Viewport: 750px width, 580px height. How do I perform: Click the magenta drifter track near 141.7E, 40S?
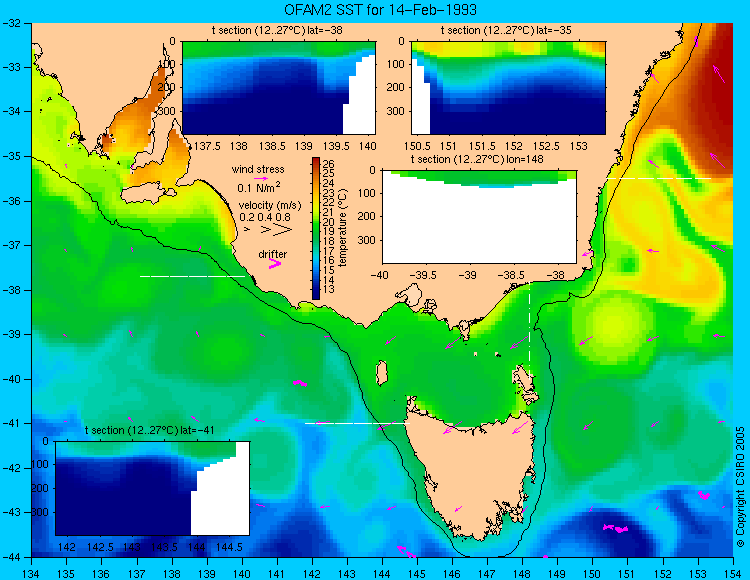pos(300,383)
